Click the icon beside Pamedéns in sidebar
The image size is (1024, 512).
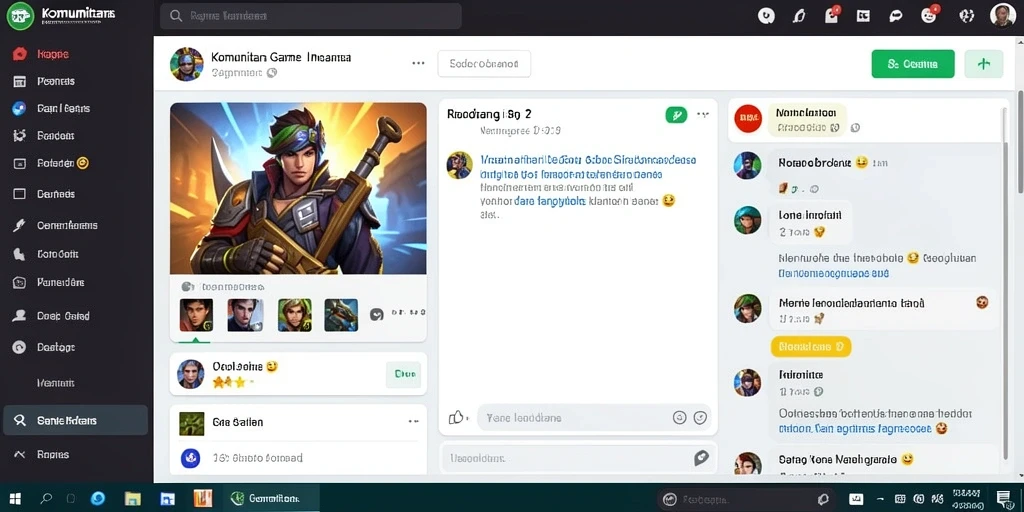click(20, 283)
